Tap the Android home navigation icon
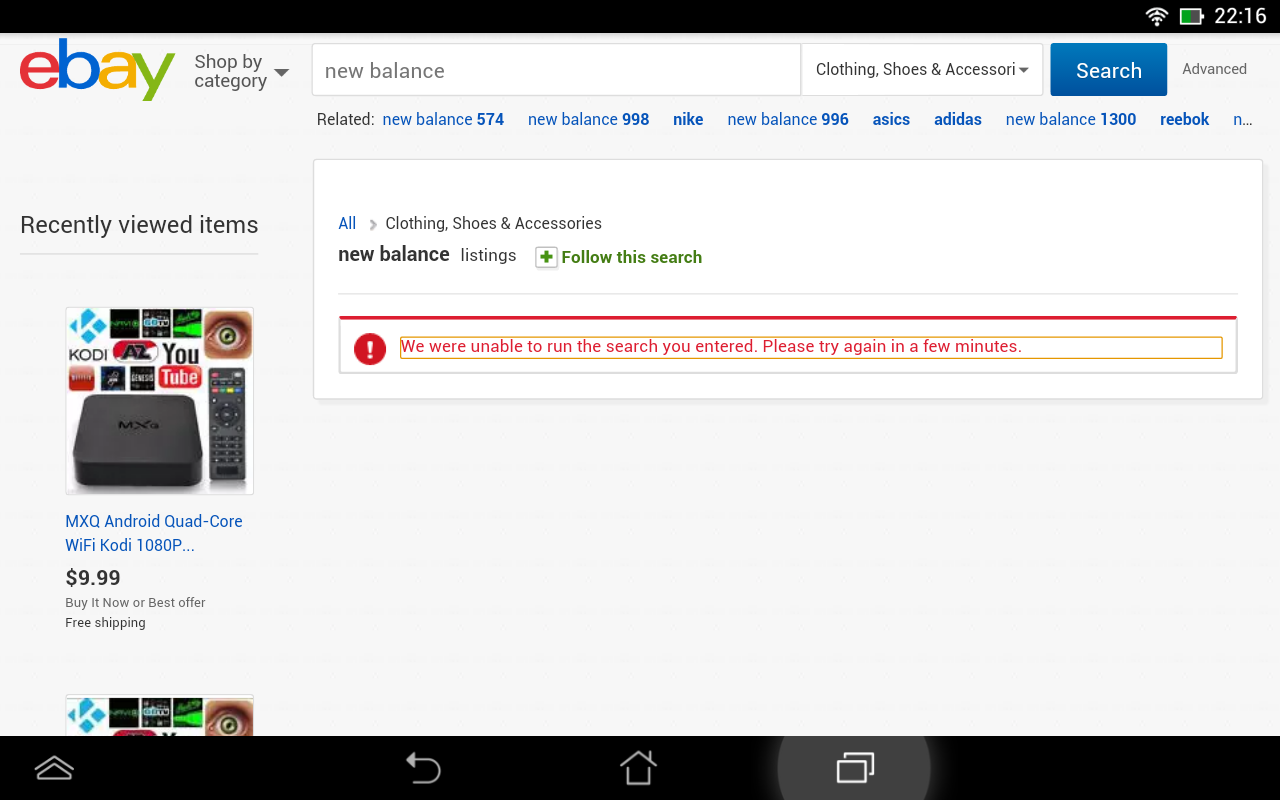 [x=638, y=768]
